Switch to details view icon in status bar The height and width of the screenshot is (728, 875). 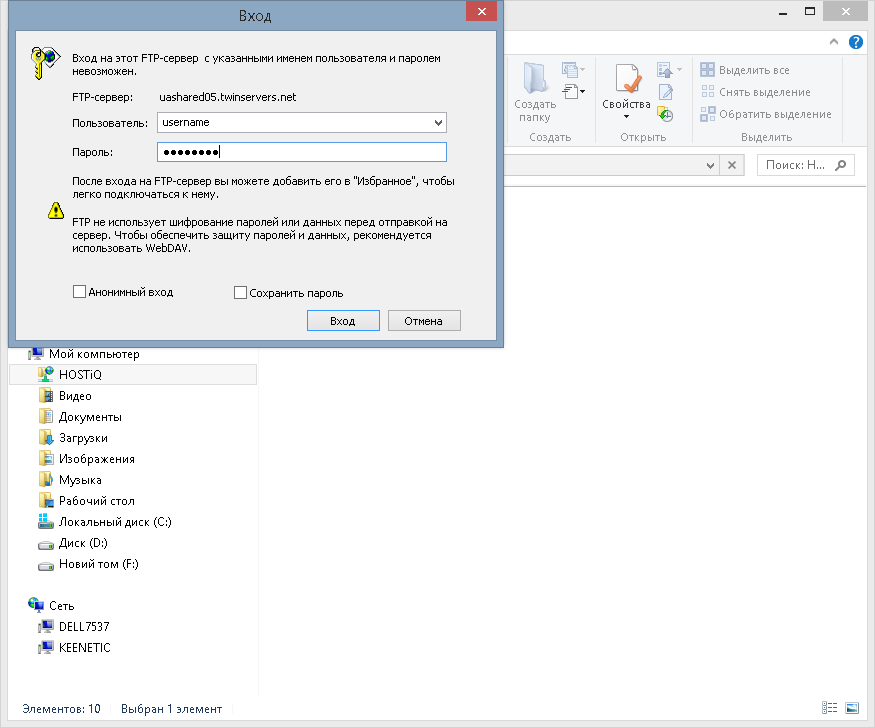tap(829, 708)
